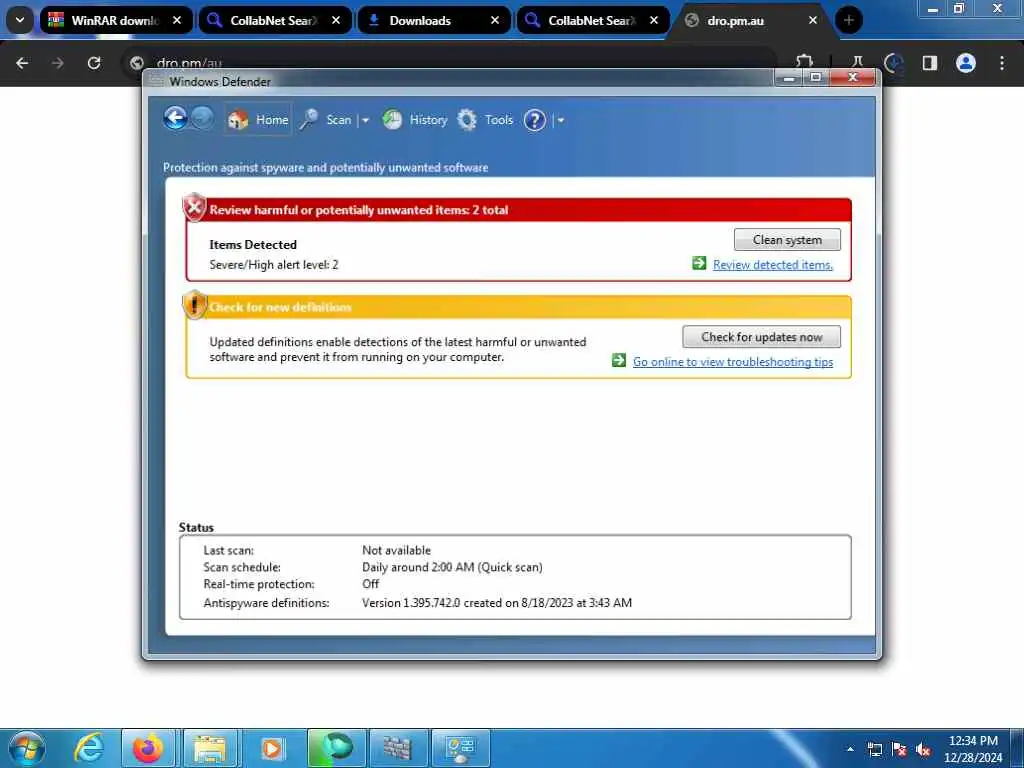Click the browser forward arrow
Image resolution: width=1024 pixels, height=768 pixels.
click(x=57, y=63)
